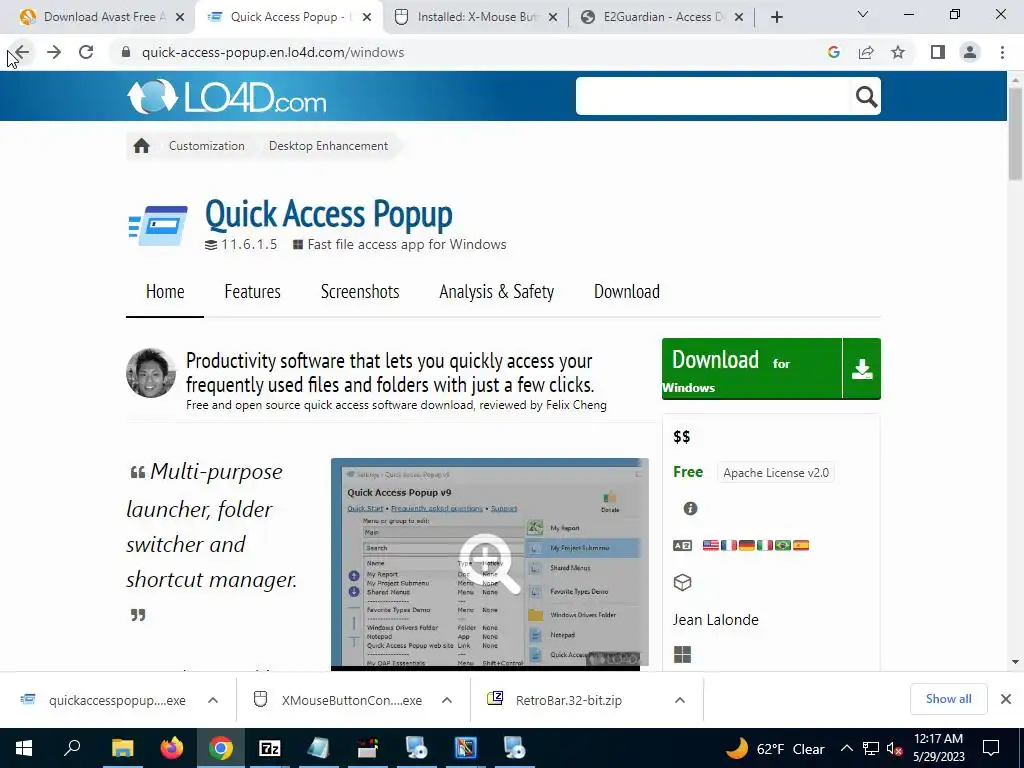Close the Quick Access Popup tab
The width and height of the screenshot is (1024, 768).
[x=367, y=17]
